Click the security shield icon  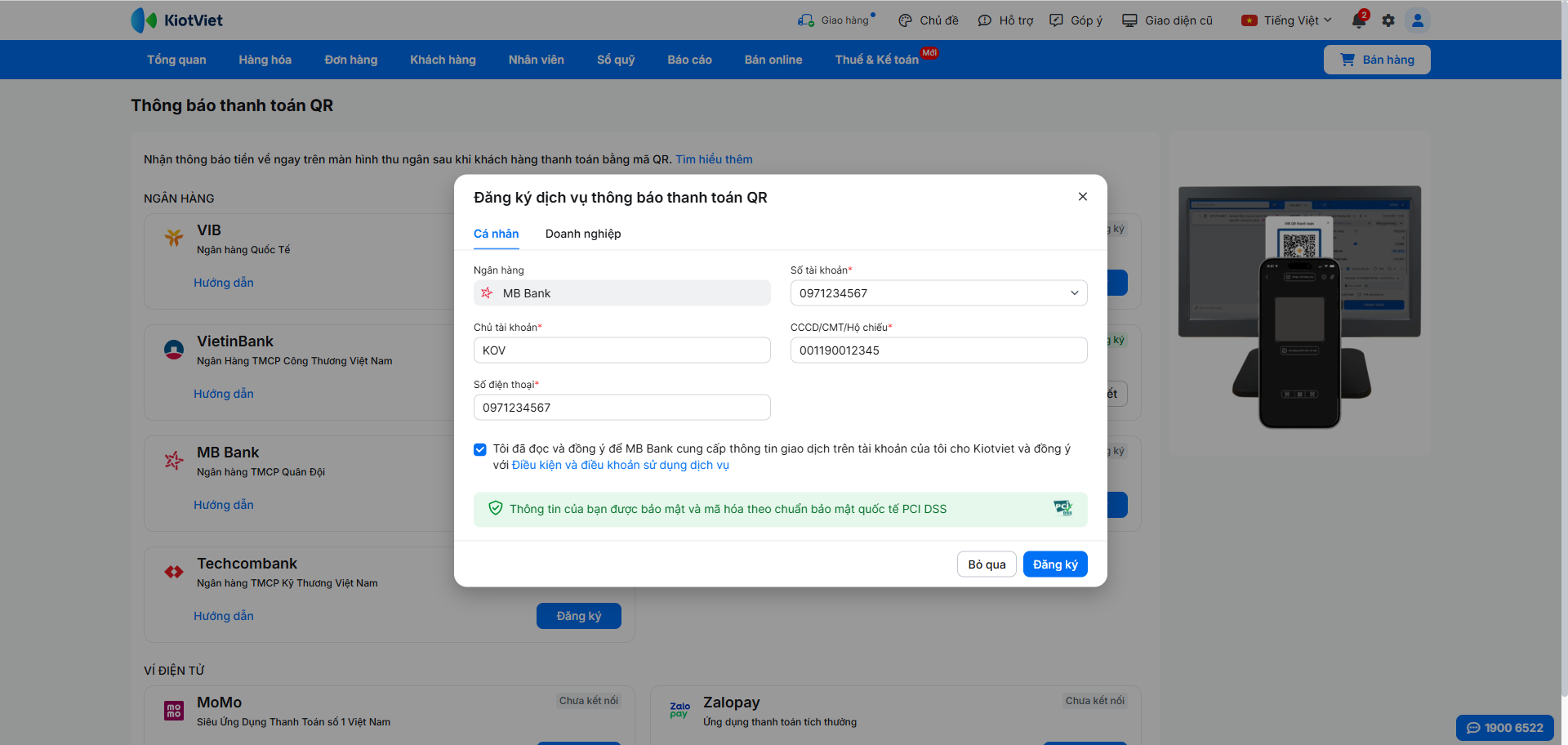tap(496, 508)
